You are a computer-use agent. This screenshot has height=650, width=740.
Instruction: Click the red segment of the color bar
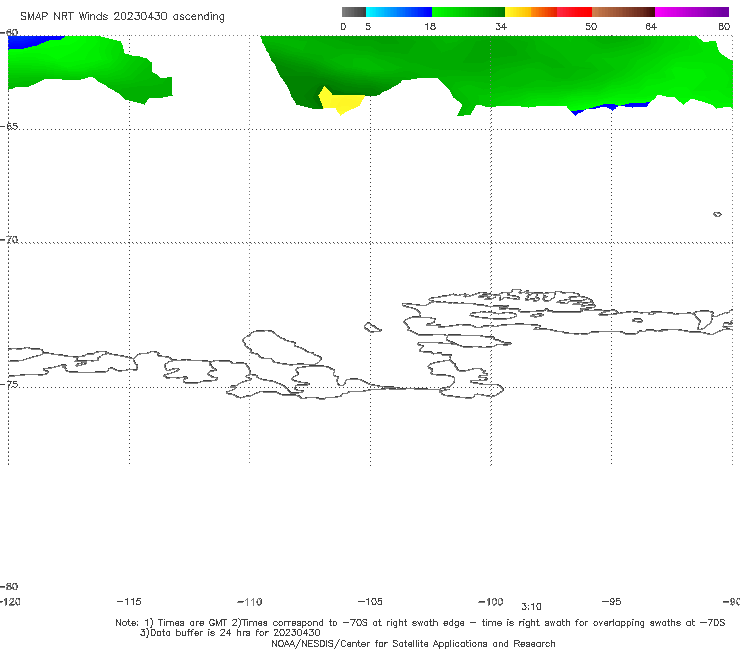pos(575,12)
